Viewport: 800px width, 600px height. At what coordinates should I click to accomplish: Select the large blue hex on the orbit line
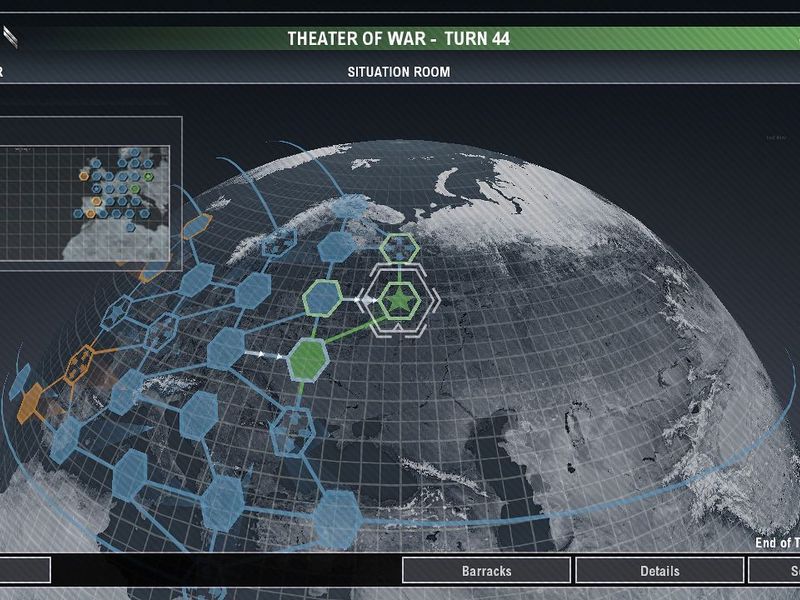click(x=337, y=519)
